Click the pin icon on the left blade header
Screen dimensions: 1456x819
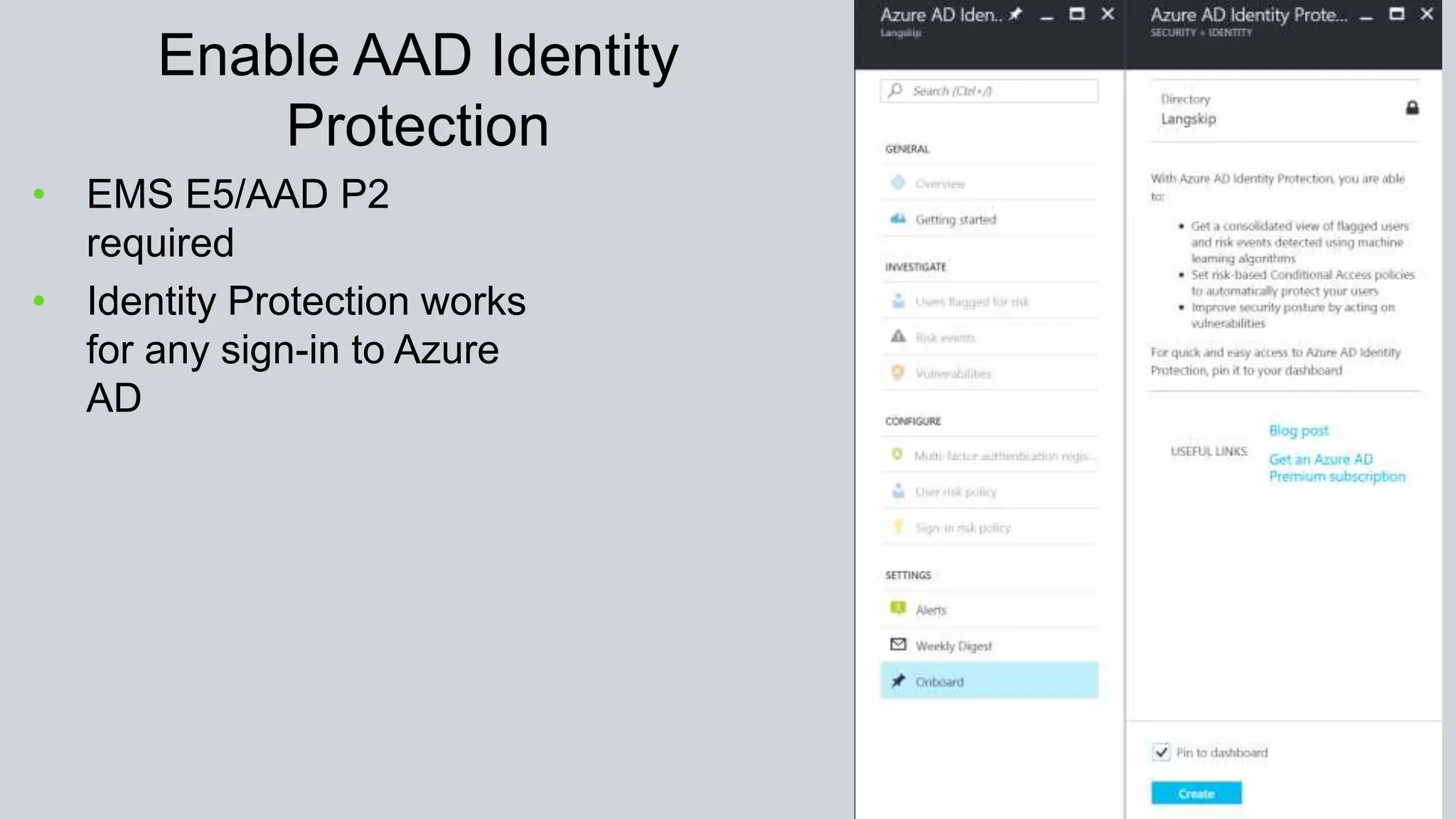click(x=1015, y=14)
